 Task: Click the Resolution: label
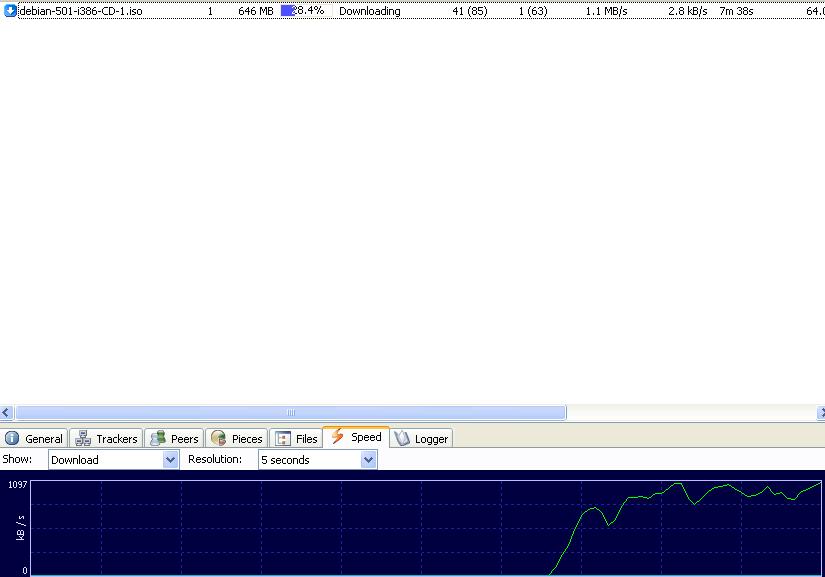[215, 459]
